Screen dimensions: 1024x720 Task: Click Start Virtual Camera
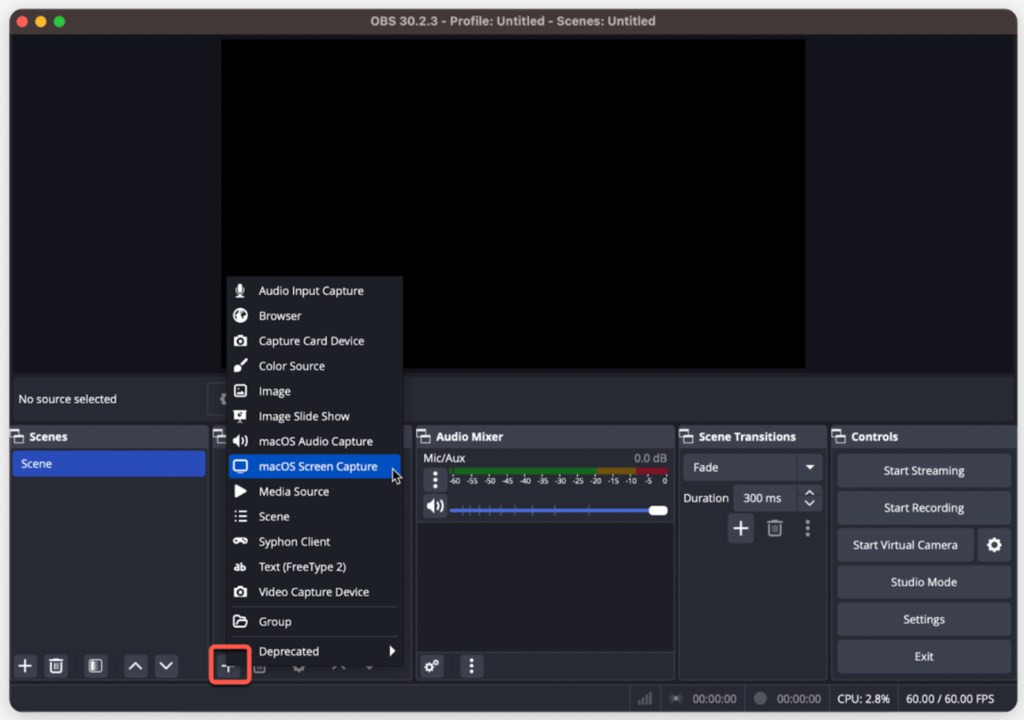[905, 545]
